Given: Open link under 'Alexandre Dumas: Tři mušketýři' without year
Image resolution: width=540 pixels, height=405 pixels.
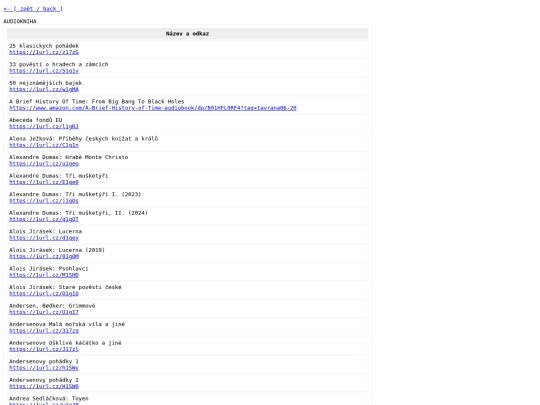Looking at the screenshot, I should [44, 182].
